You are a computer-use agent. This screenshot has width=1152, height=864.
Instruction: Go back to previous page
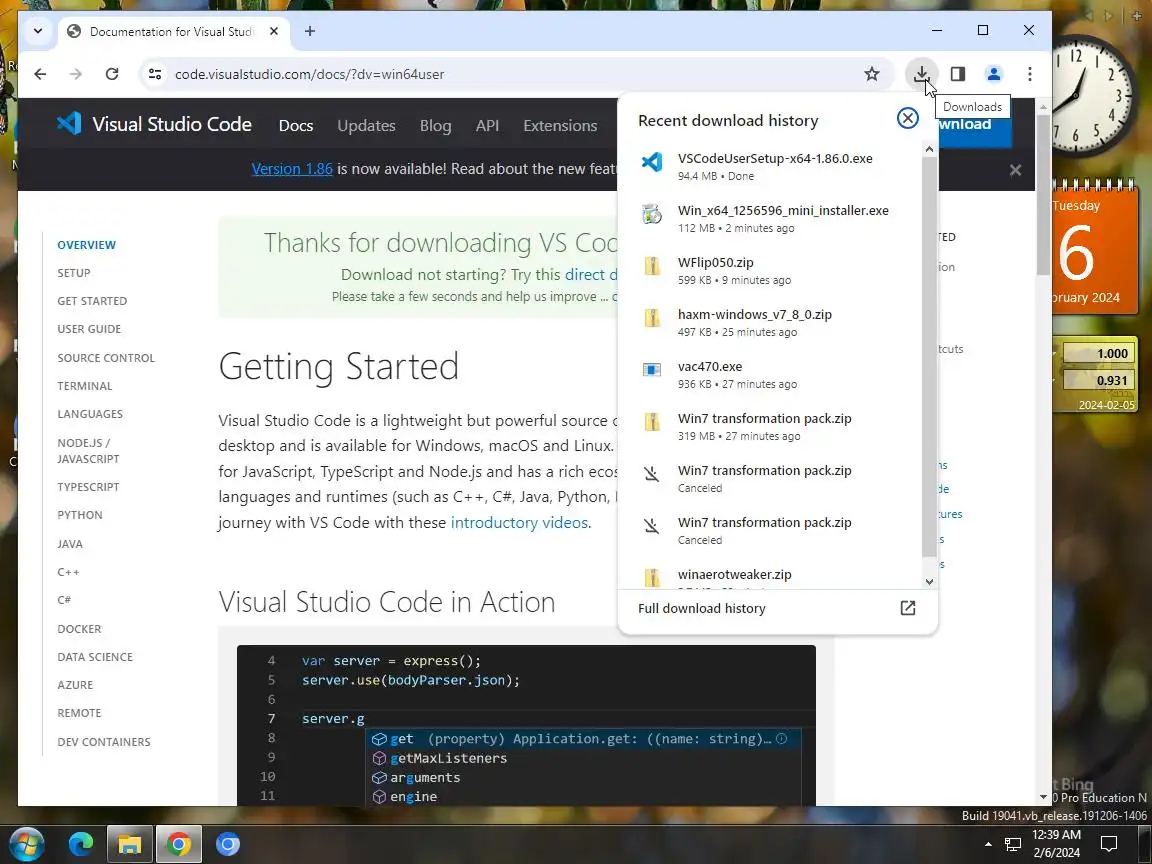click(40, 74)
